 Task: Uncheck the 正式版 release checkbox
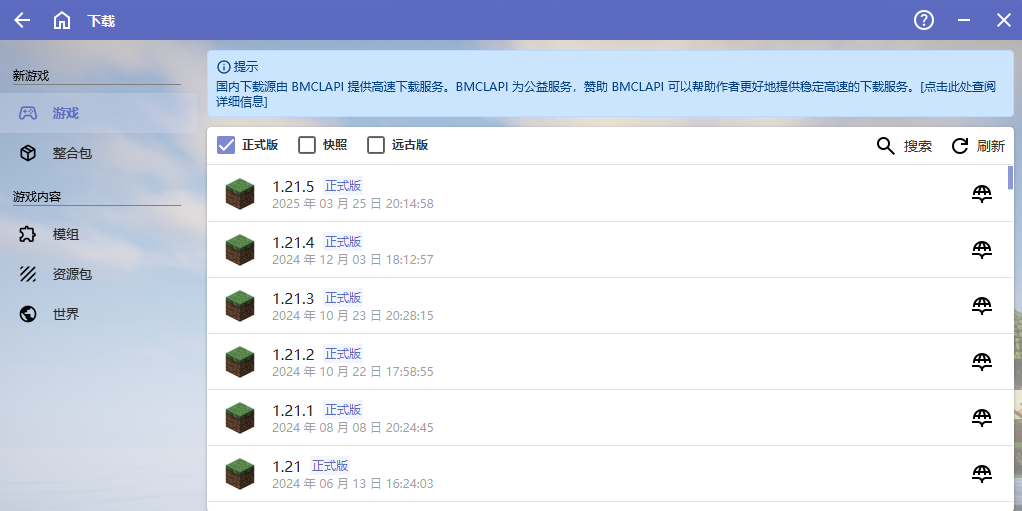(x=226, y=145)
